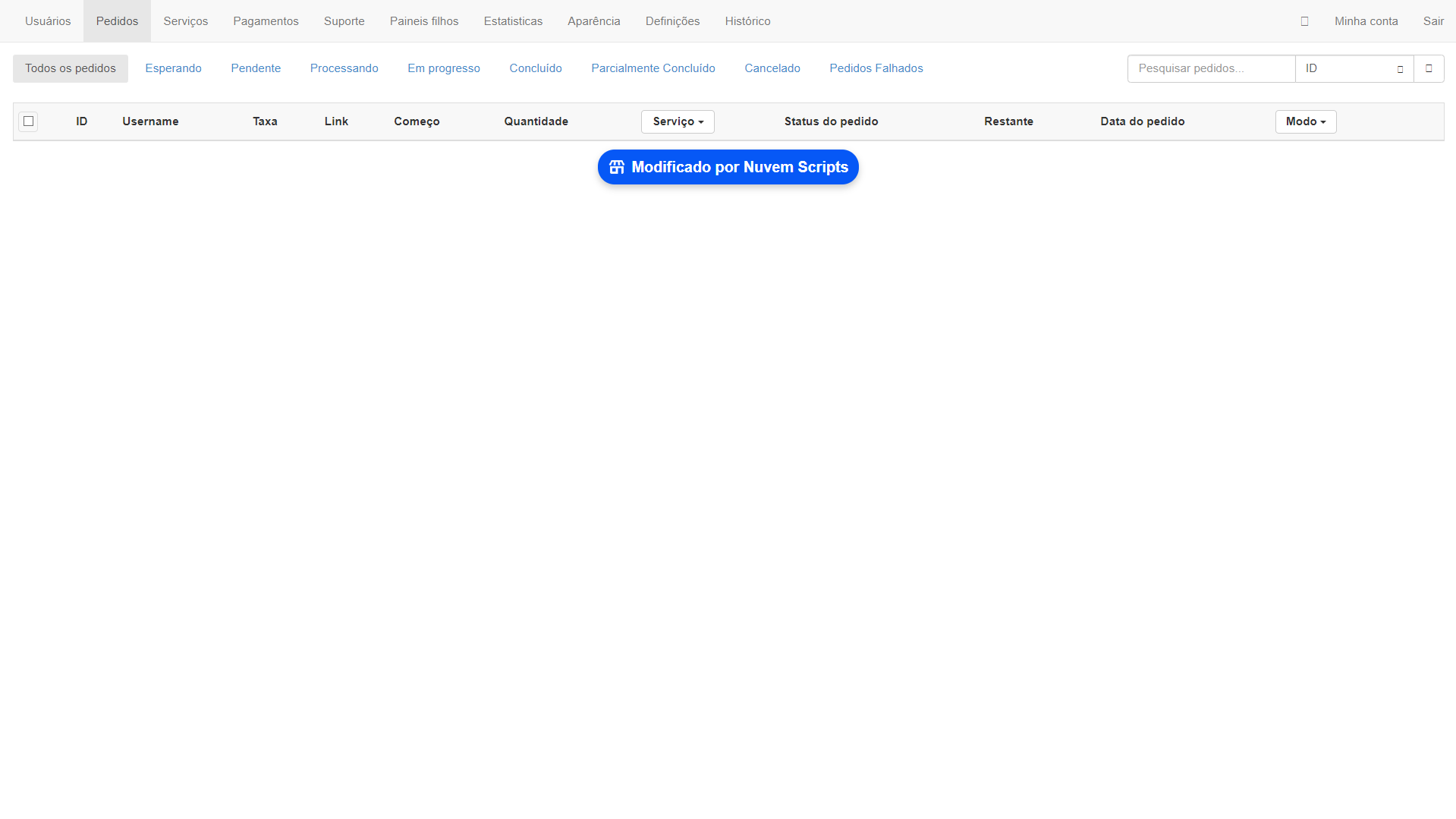Click the Pesquisar pedidos search field
Image resolution: width=1456 pixels, height=819 pixels.
(x=1211, y=68)
